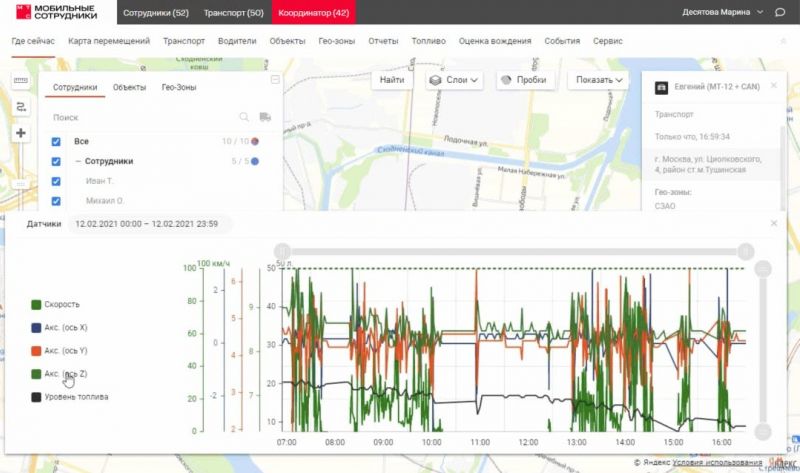Zoom in the map with plus button
The width and height of the screenshot is (800, 473).
[x=21, y=133]
